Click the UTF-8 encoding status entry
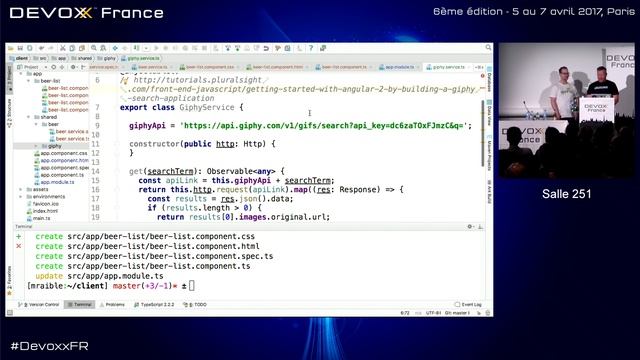The width and height of the screenshot is (640, 360). point(433,313)
